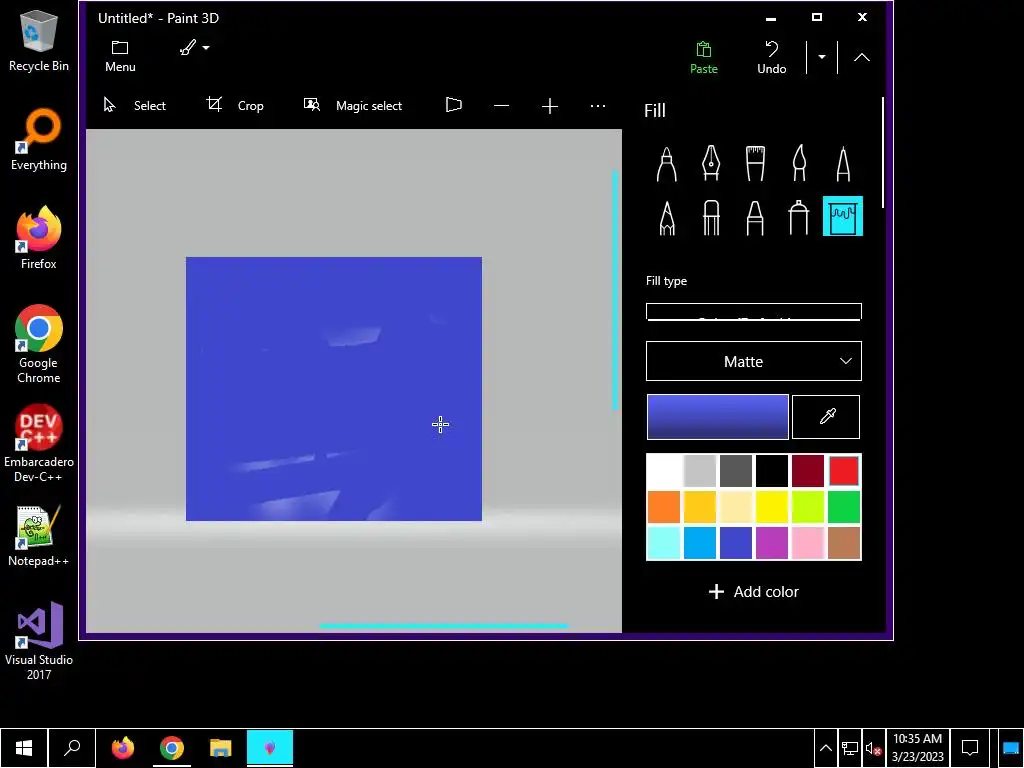Open Firefox from the taskbar
The height and width of the screenshot is (768, 1024).
tap(123, 748)
